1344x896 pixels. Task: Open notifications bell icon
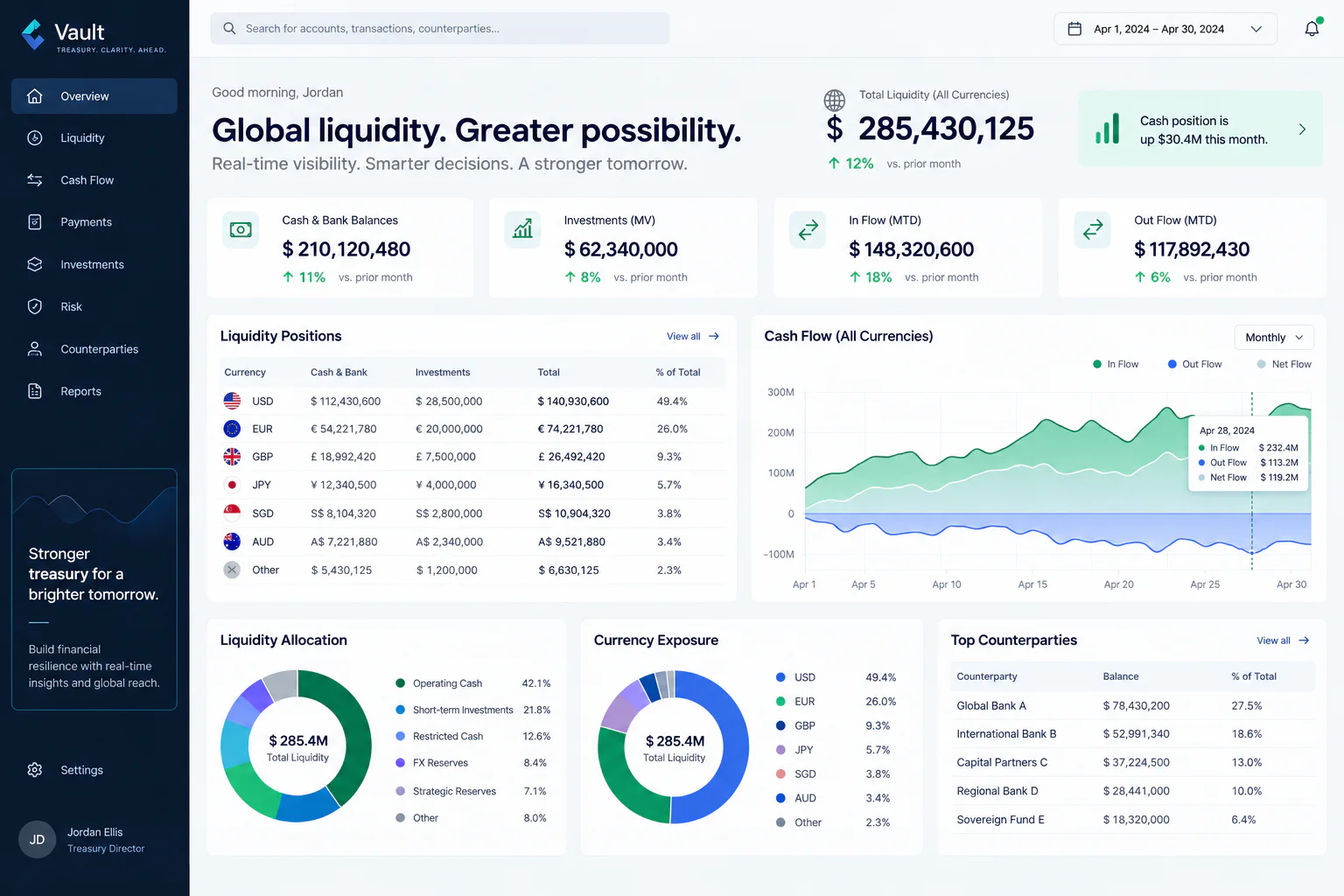(x=1312, y=29)
